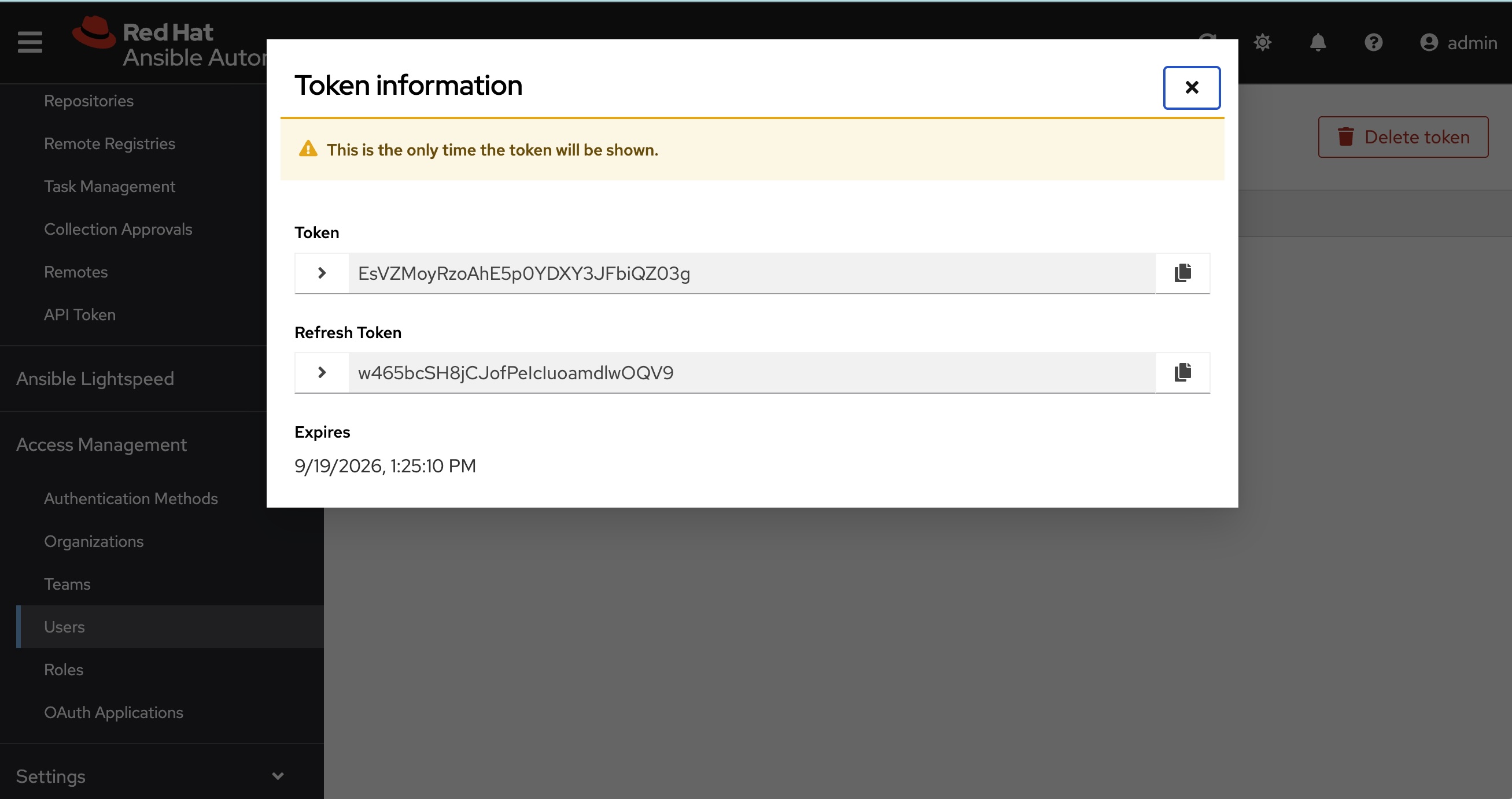Expand the Settings section chevron
This screenshot has height=799, width=1512.
(278, 776)
